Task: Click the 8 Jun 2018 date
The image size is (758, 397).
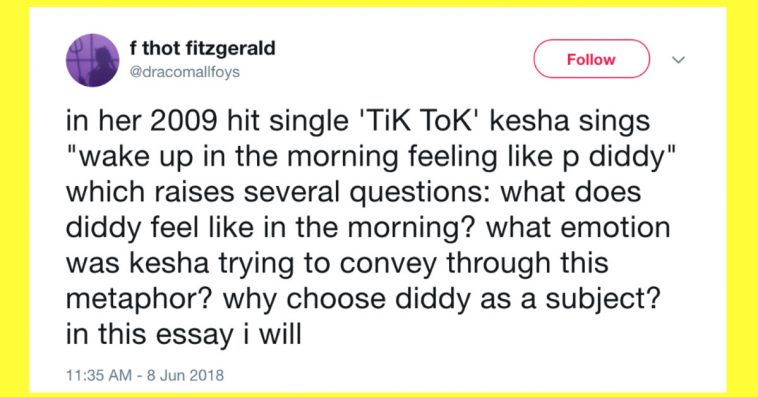Action: (x=185, y=375)
